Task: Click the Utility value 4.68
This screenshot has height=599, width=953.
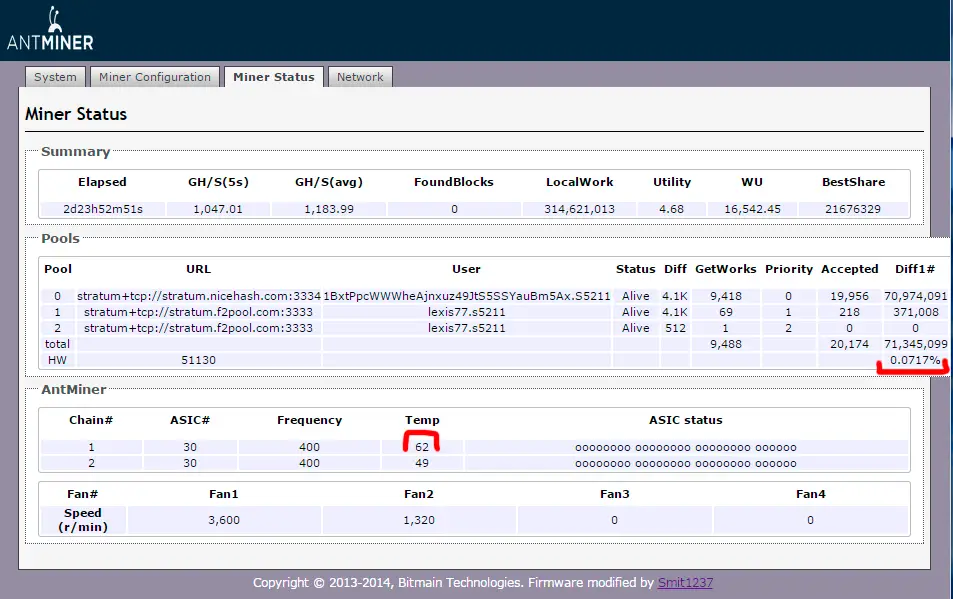Action: point(672,209)
